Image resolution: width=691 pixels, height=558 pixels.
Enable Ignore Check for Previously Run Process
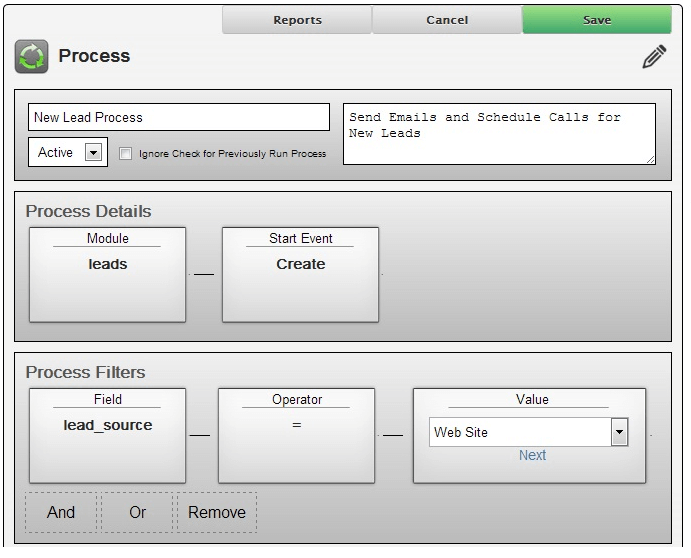[x=126, y=153]
